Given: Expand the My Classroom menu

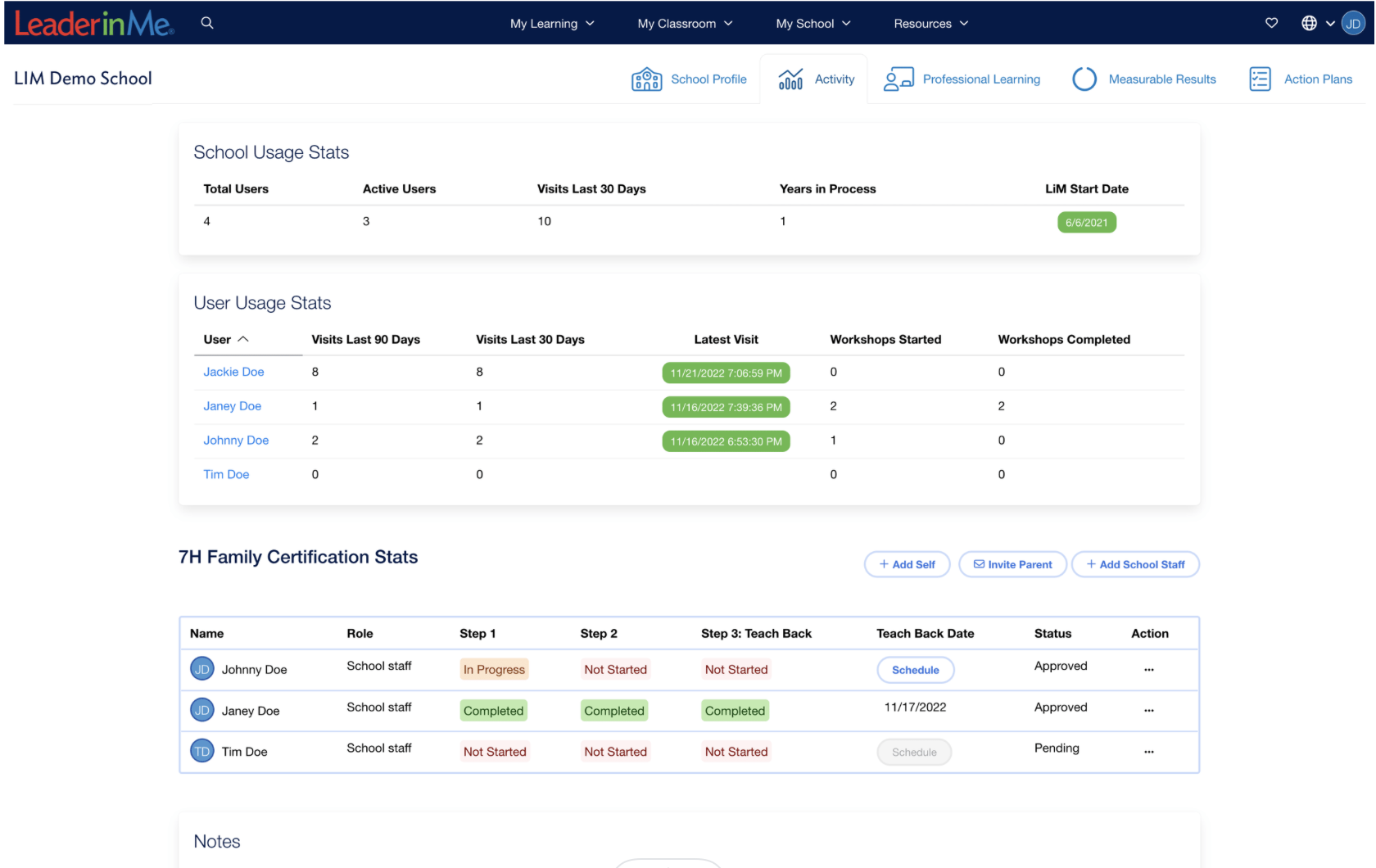Looking at the screenshot, I should [x=685, y=24].
